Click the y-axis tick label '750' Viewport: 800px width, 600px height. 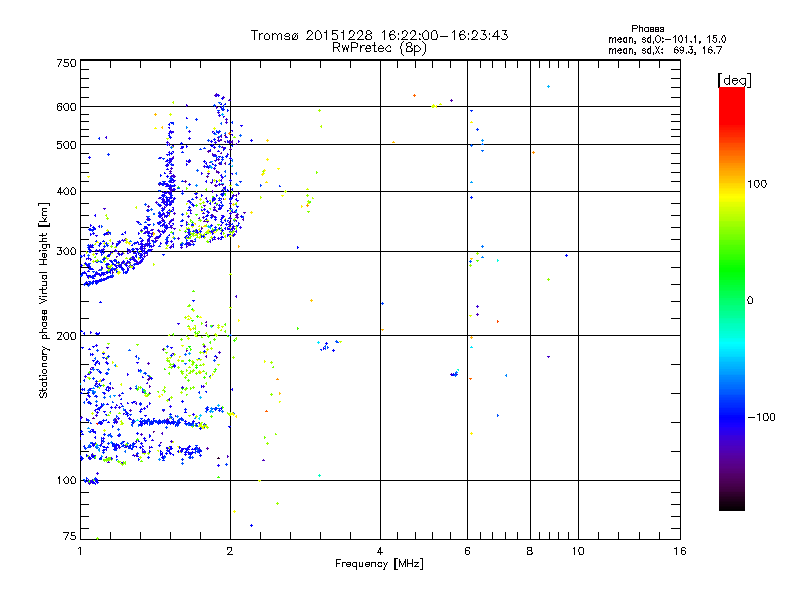[x=66, y=63]
